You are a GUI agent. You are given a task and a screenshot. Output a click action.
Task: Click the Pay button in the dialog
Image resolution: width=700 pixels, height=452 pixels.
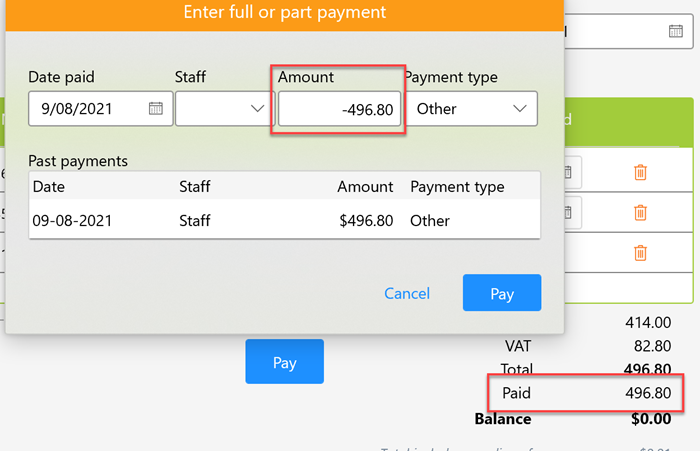[501, 293]
